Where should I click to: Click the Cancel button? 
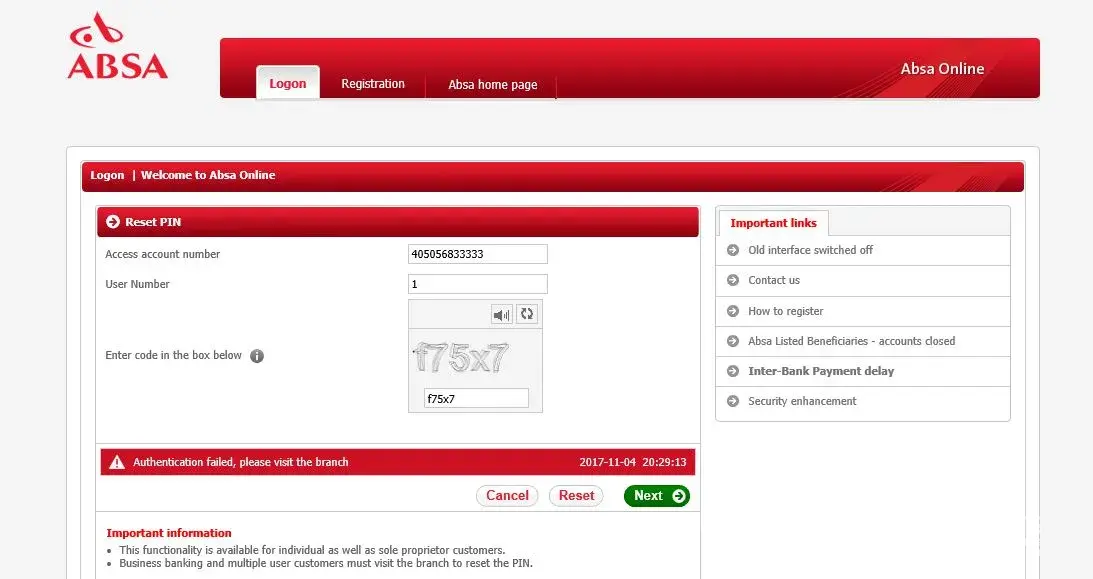507,495
